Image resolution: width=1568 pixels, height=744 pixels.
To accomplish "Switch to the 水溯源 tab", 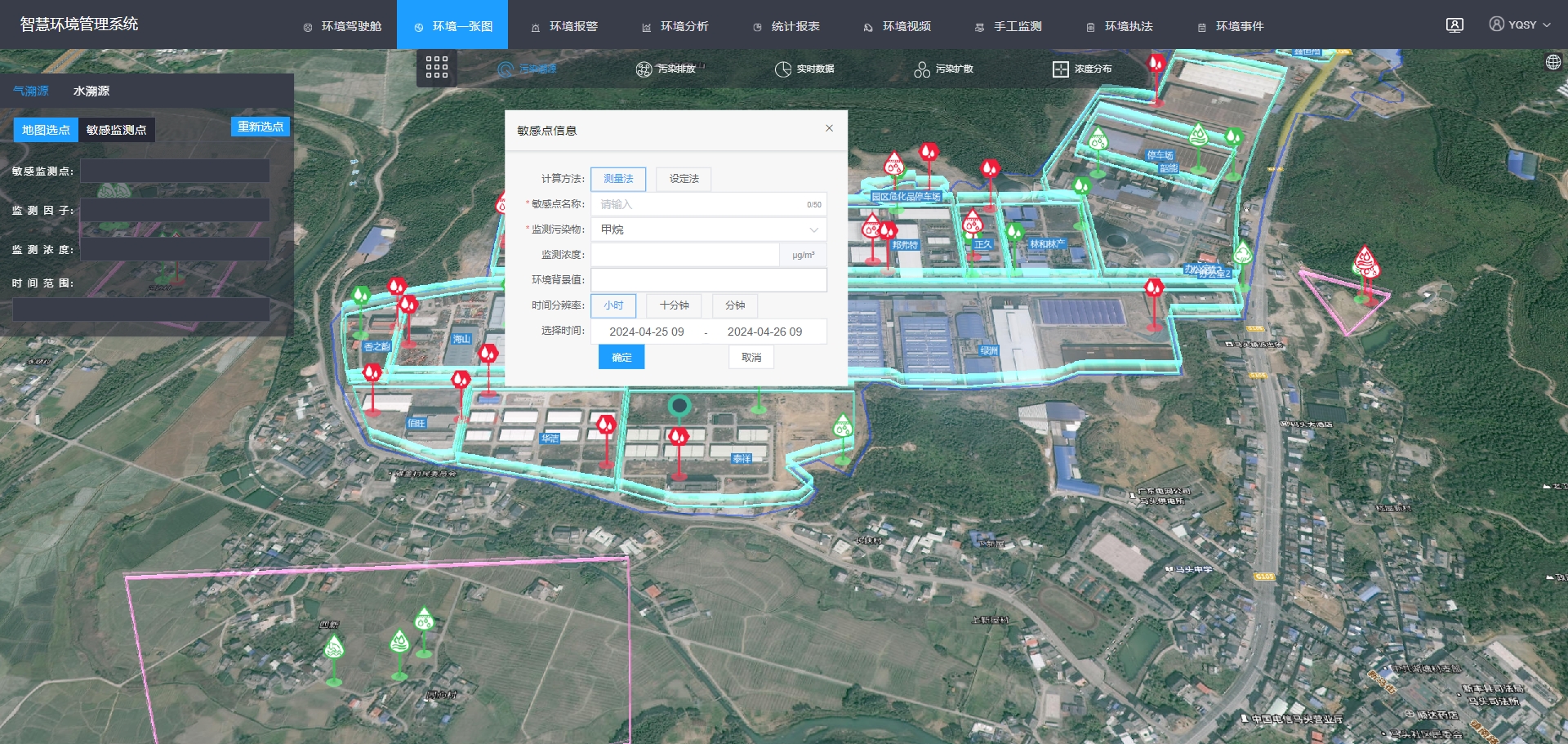I will [91, 91].
